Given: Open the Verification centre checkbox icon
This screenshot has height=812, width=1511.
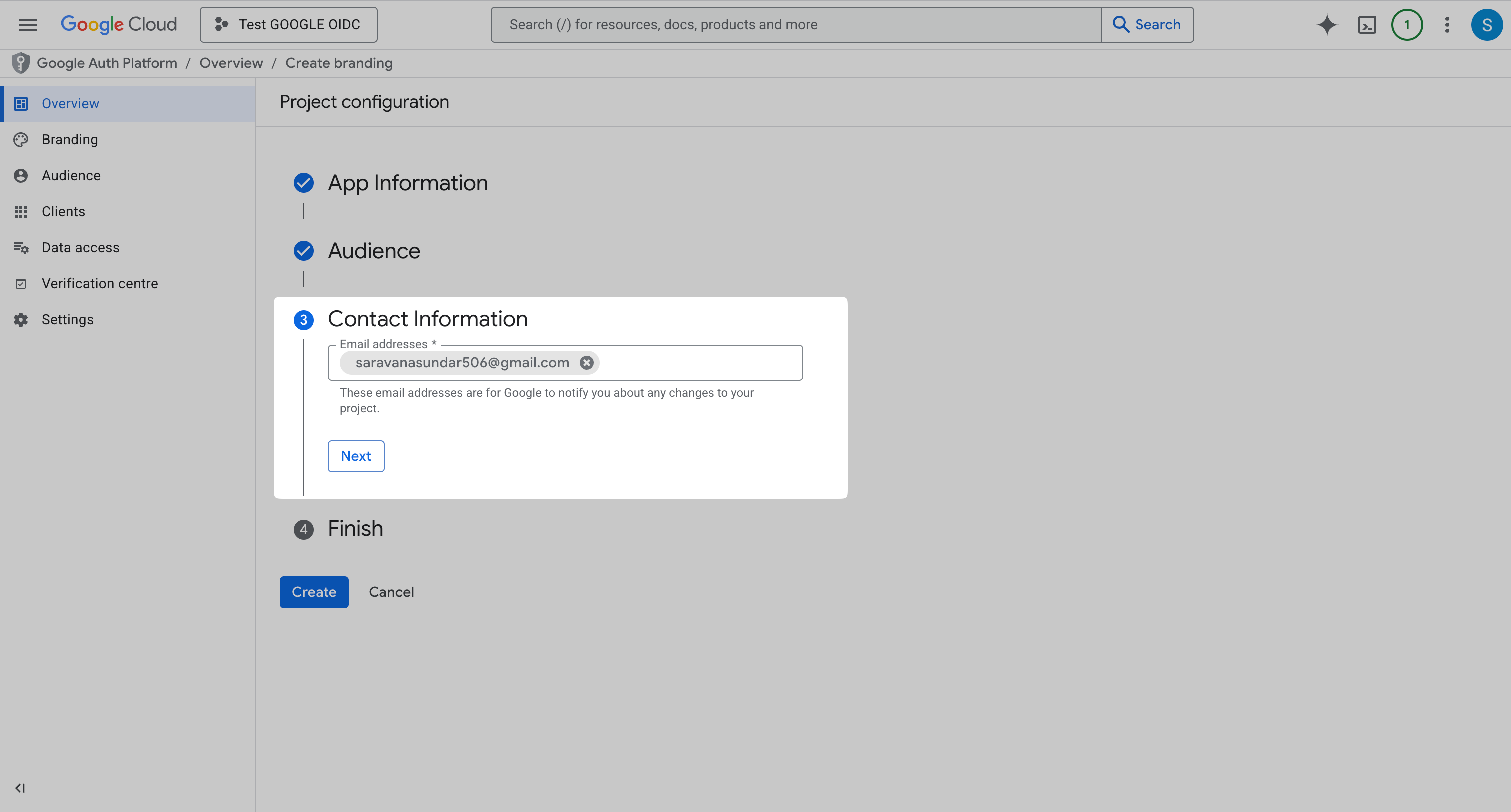Looking at the screenshot, I should point(21,283).
